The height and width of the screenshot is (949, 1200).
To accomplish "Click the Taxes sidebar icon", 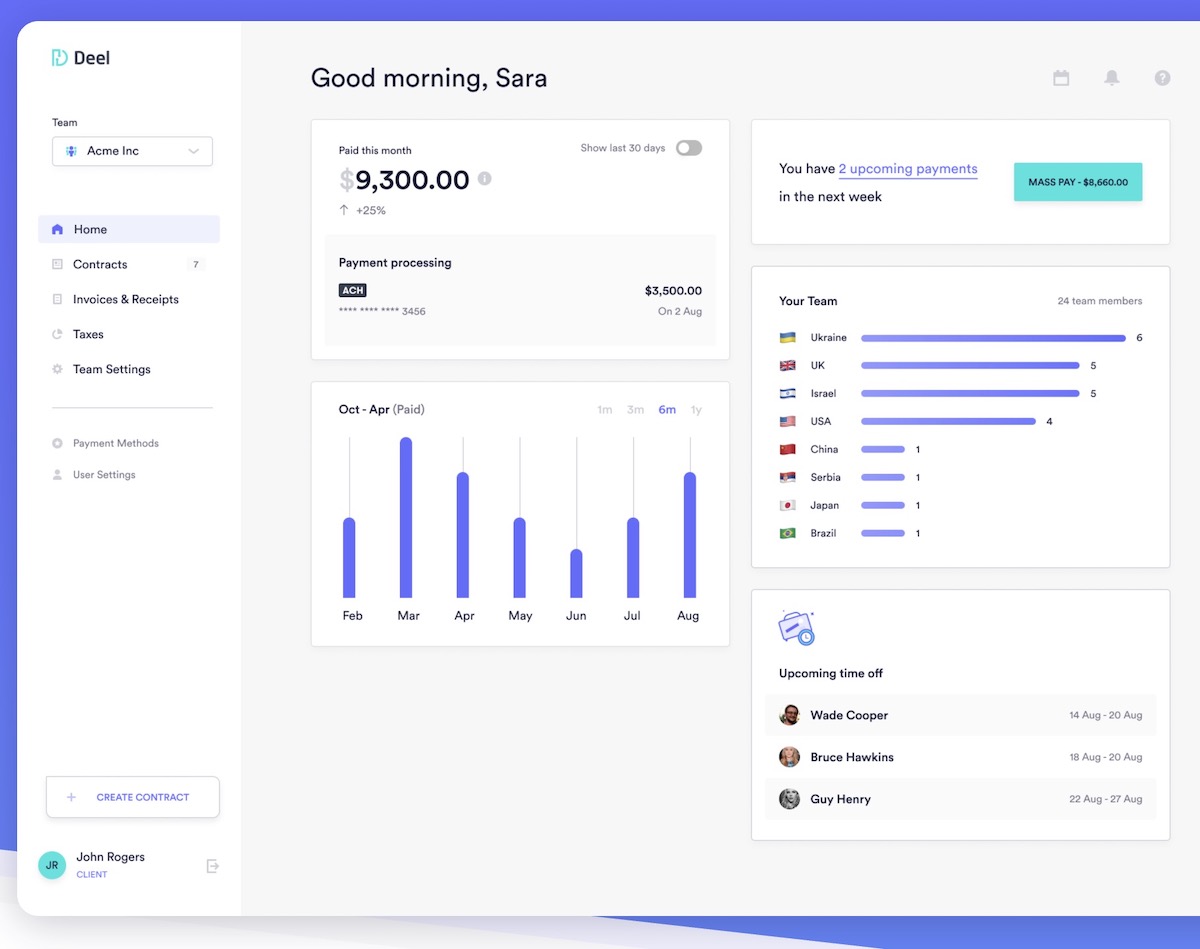I will pyautogui.click(x=59, y=334).
